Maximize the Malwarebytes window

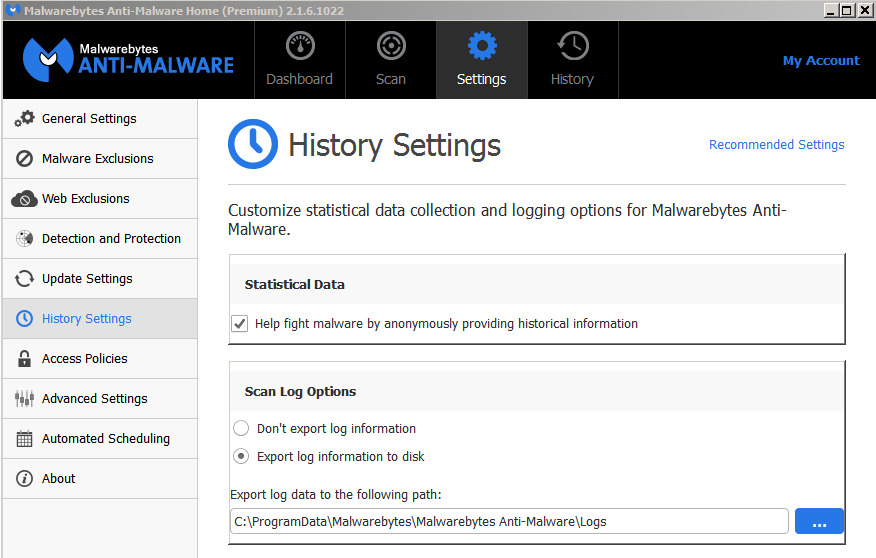(847, 10)
